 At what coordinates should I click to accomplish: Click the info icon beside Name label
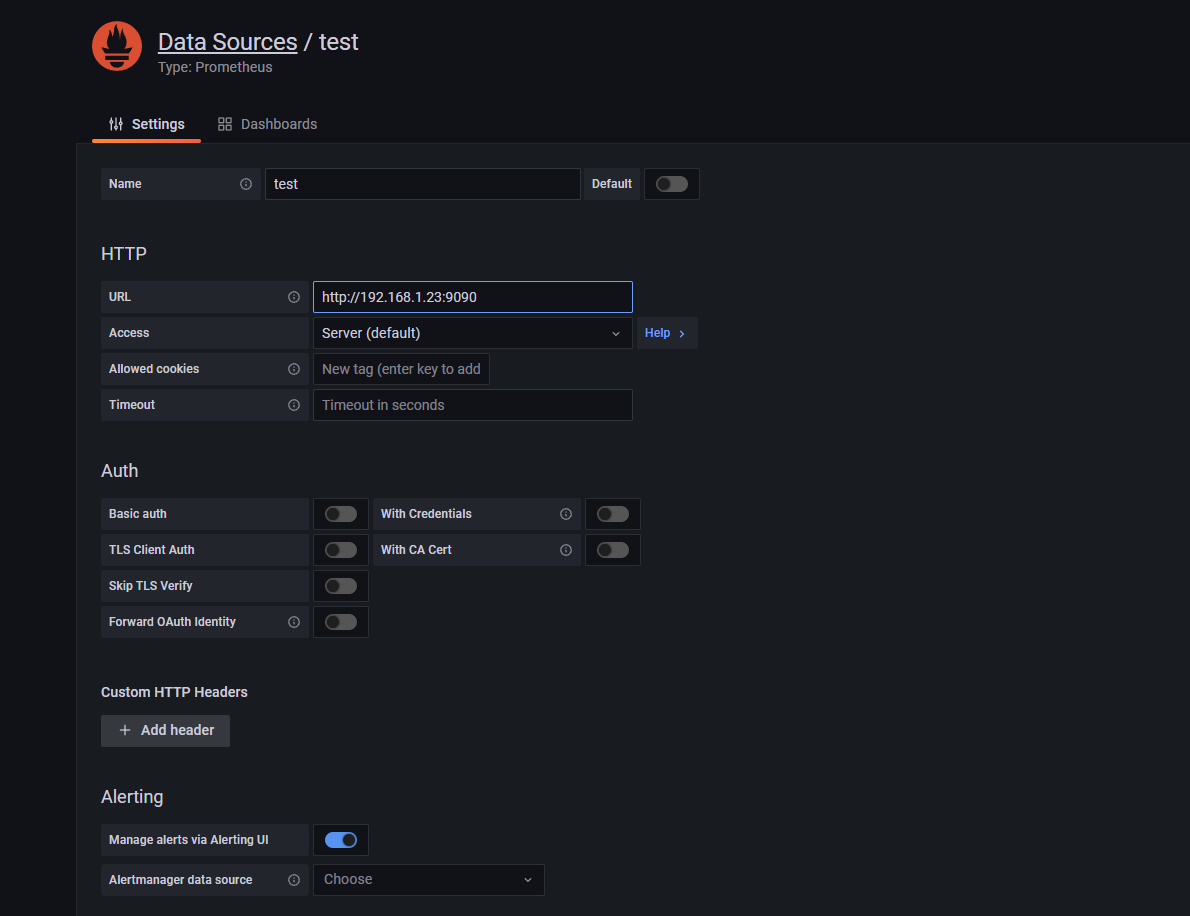point(246,184)
